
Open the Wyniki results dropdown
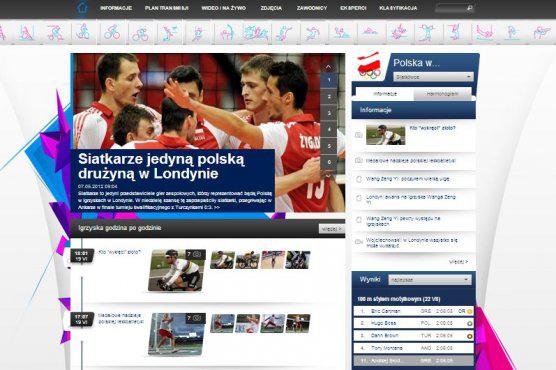430,280
